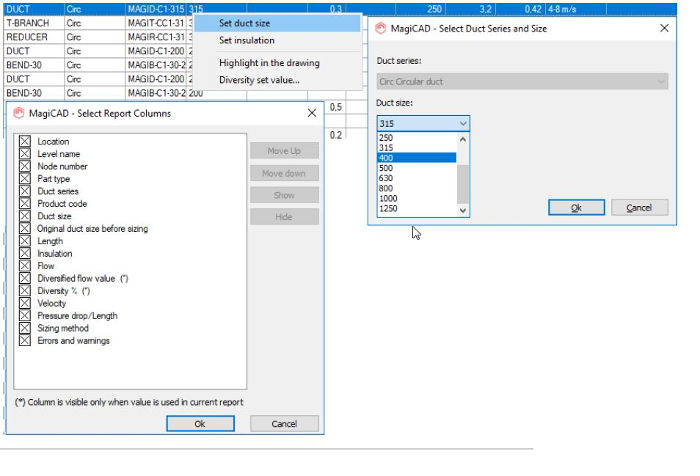Click Move Up button
This screenshot has height=476, width=700.
click(x=284, y=151)
